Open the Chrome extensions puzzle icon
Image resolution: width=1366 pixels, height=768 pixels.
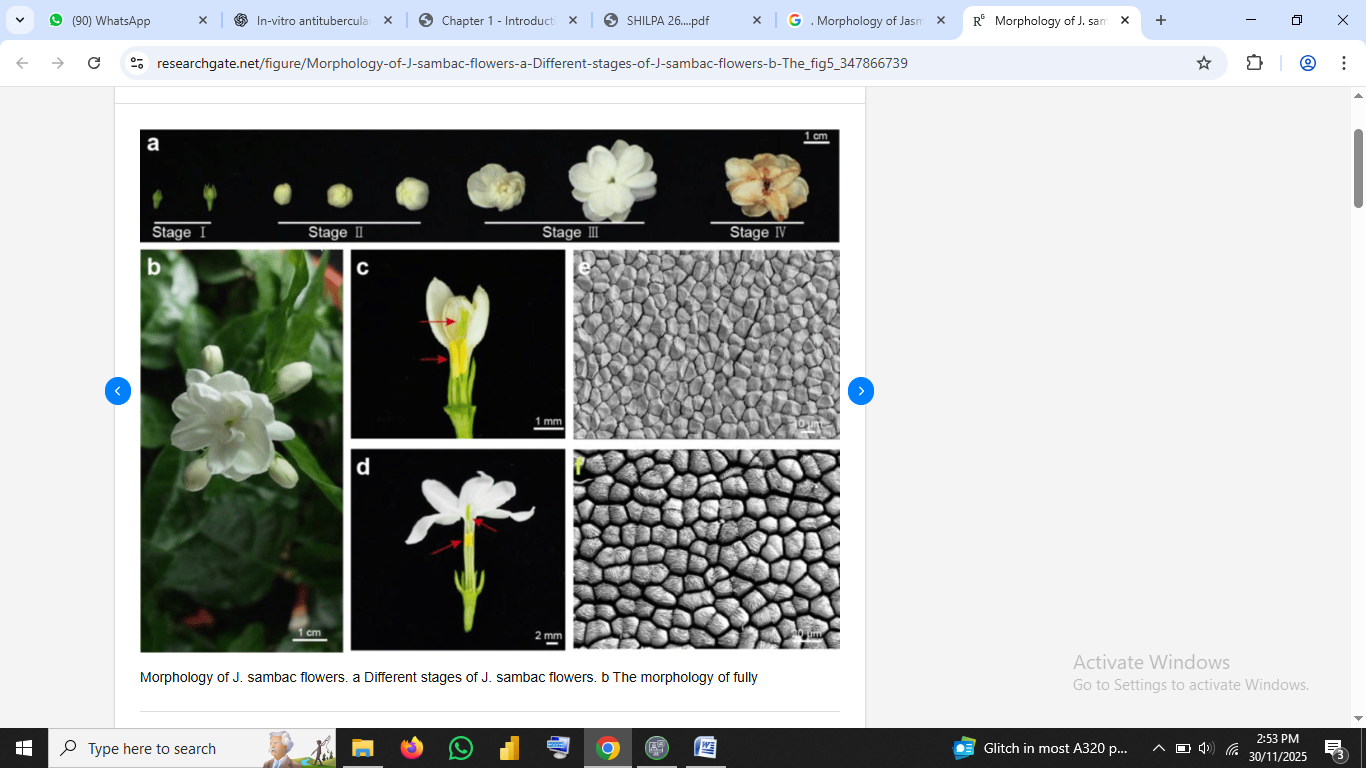[1254, 63]
